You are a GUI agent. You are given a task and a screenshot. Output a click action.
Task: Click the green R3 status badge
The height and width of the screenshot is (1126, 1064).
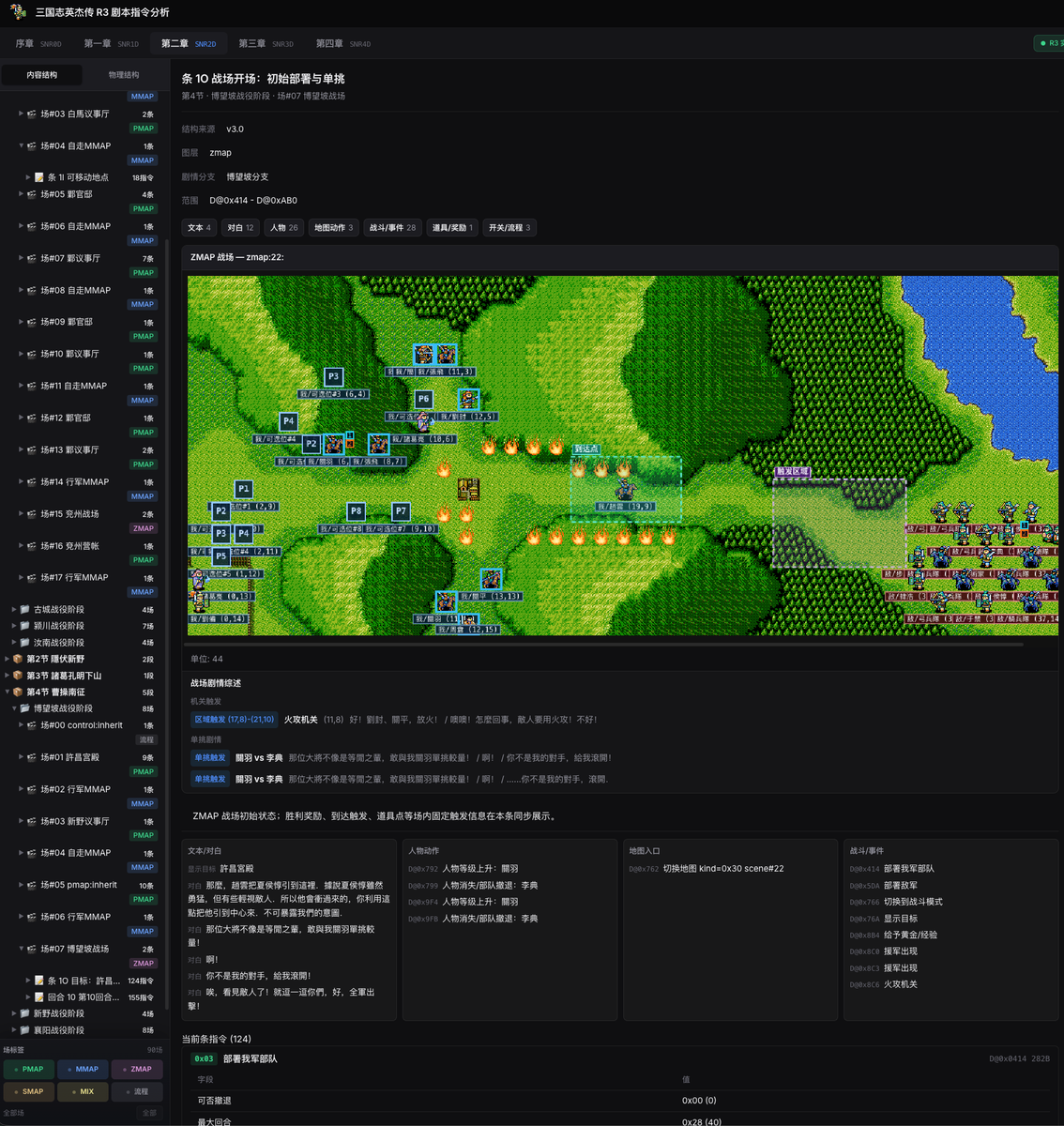pyautogui.click(x=1048, y=43)
